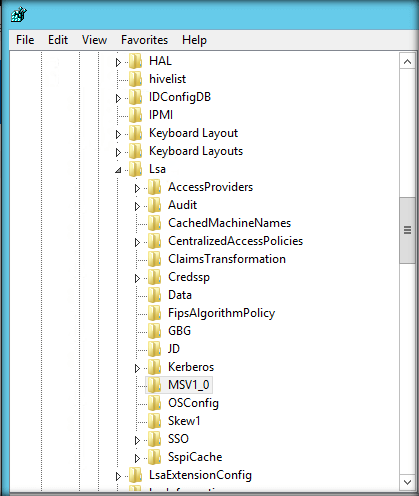The image size is (419, 496).
Task: Click the Data folder icon
Action: click(154, 295)
